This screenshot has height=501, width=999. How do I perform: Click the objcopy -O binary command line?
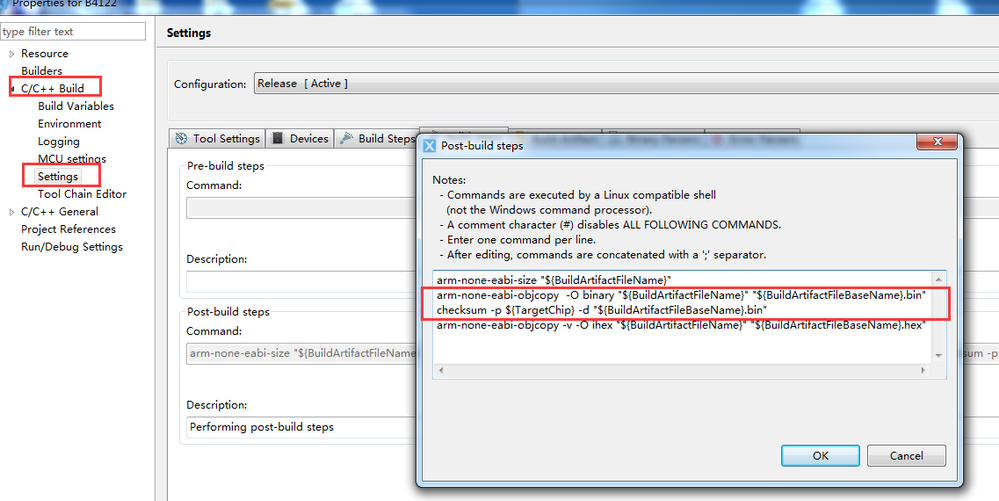tap(680, 295)
